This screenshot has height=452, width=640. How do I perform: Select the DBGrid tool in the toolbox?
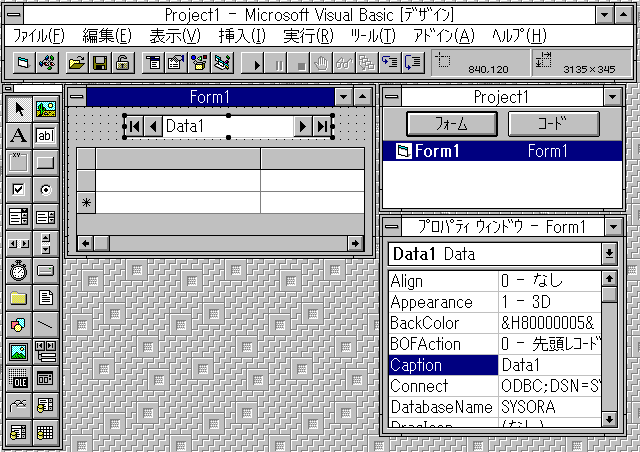pos(46,432)
